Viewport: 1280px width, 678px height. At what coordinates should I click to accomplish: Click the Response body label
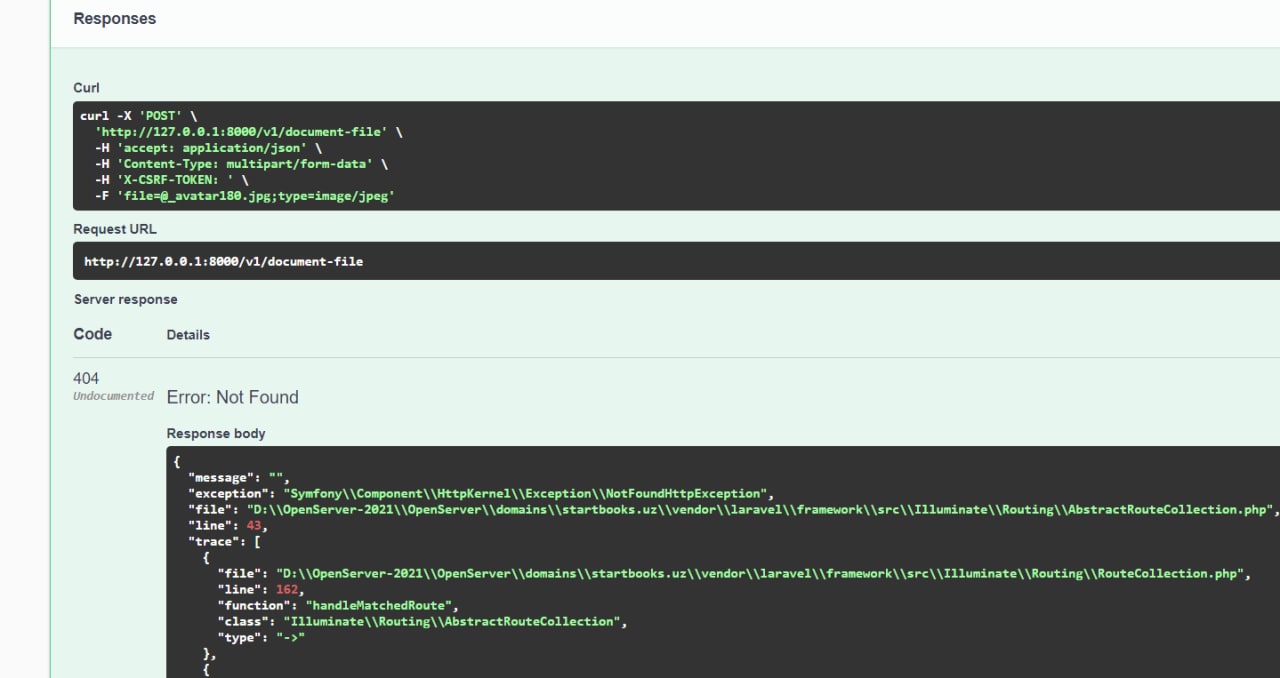pos(216,433)
